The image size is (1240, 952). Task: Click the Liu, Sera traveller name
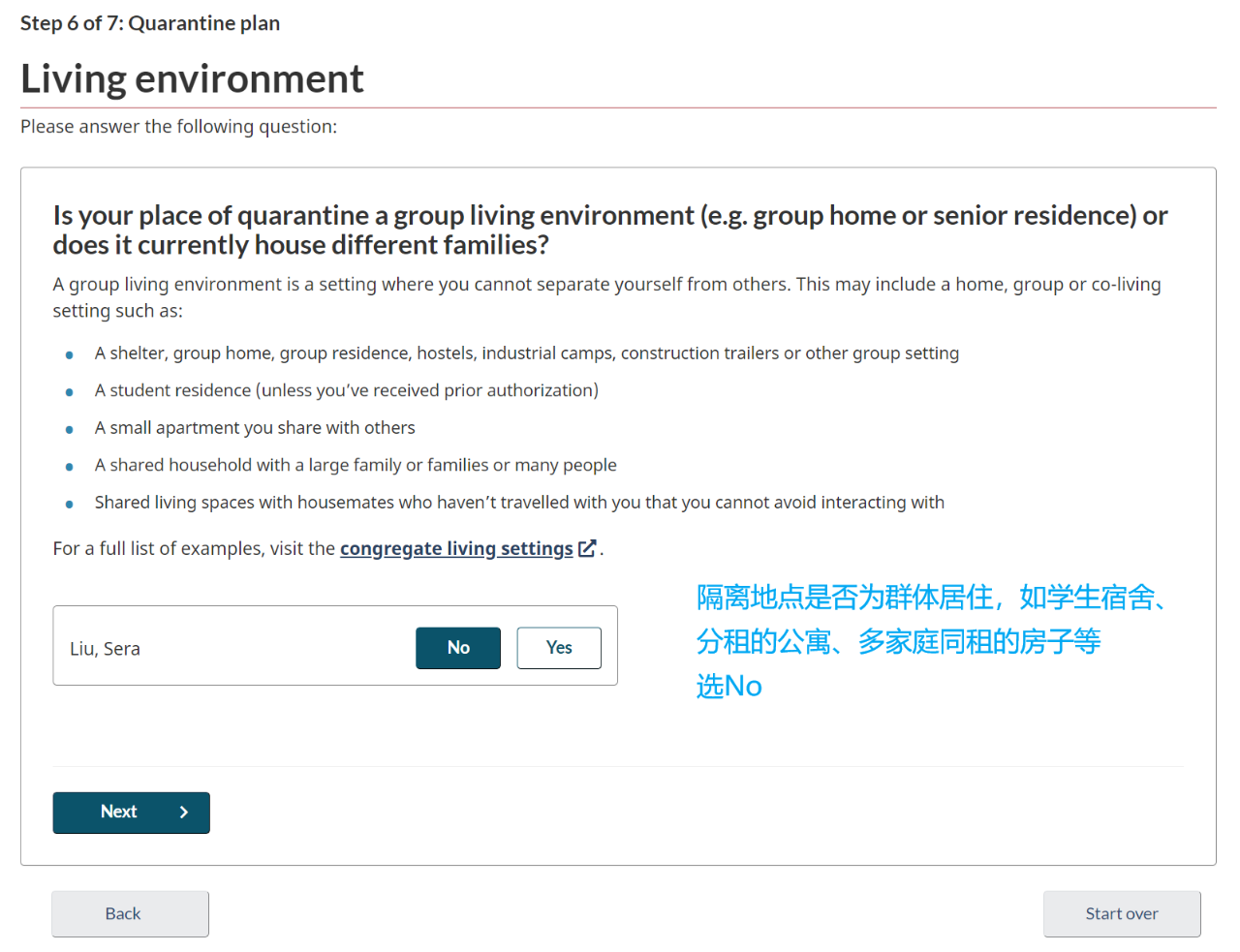tap(105, 649)
